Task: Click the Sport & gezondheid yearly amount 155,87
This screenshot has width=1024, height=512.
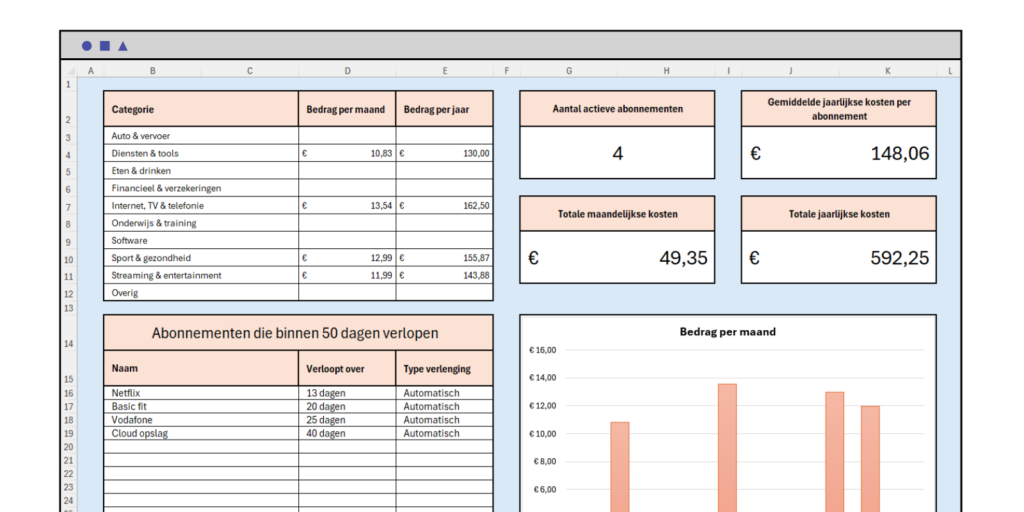Action: point(444,258)
